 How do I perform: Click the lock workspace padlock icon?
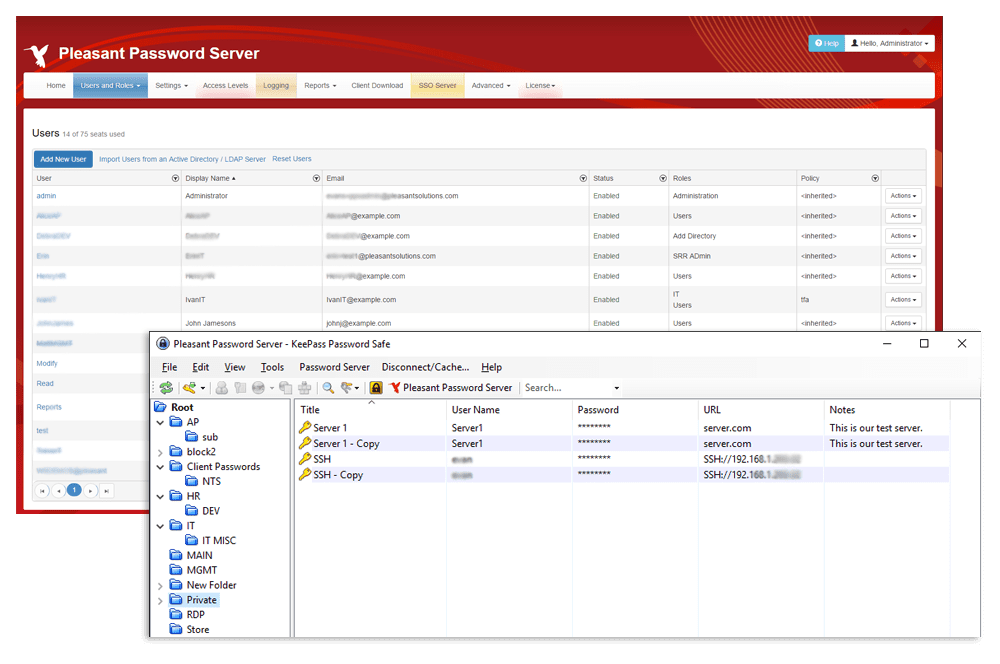coord(376,388)
